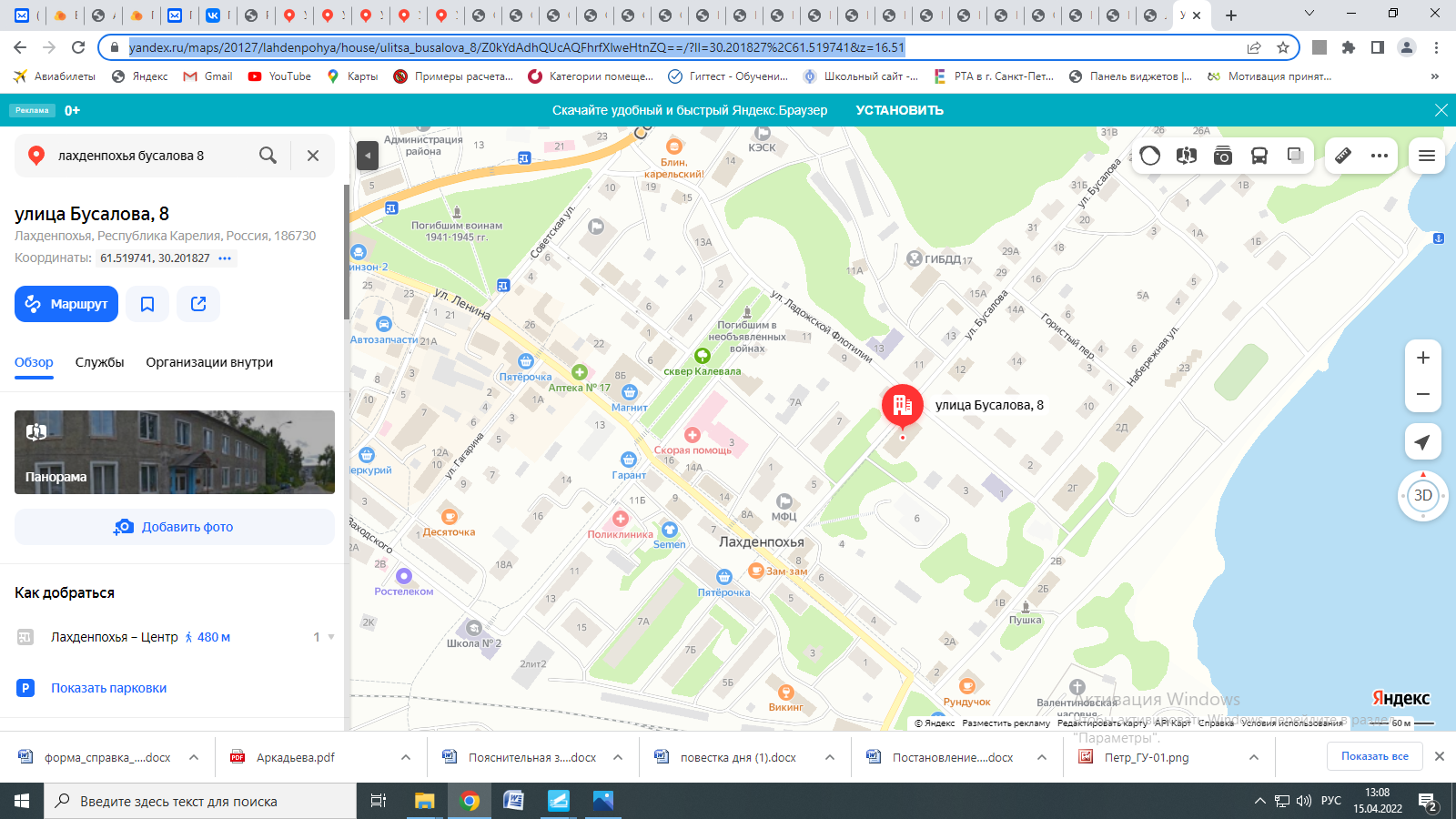Zoom out the map with the minus button
The image size is (1456, 819).
pyautogui.click(x=1423, y=394)
